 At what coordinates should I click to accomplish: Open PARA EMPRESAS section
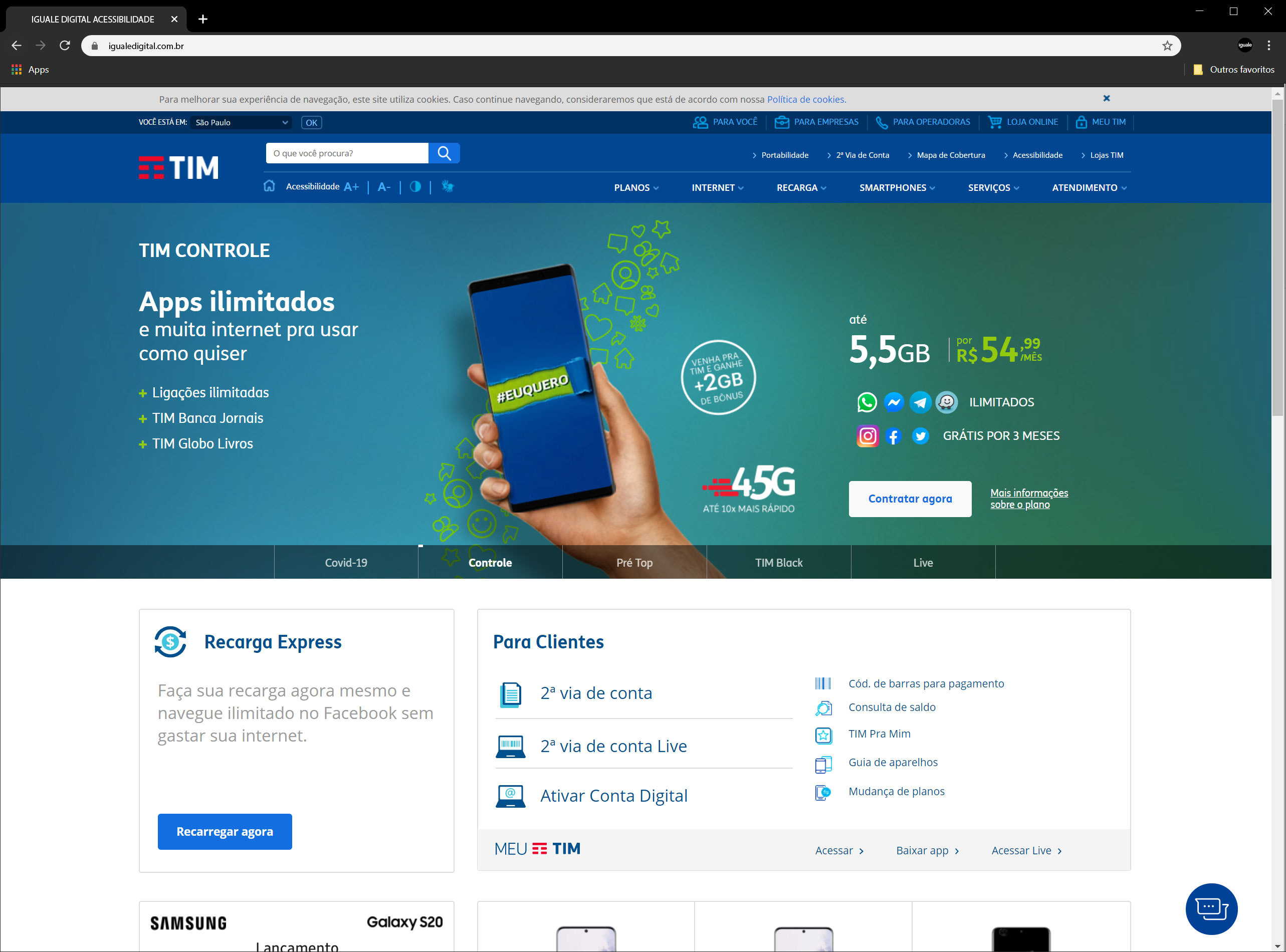pyautogui.click(x=816, y=122)
